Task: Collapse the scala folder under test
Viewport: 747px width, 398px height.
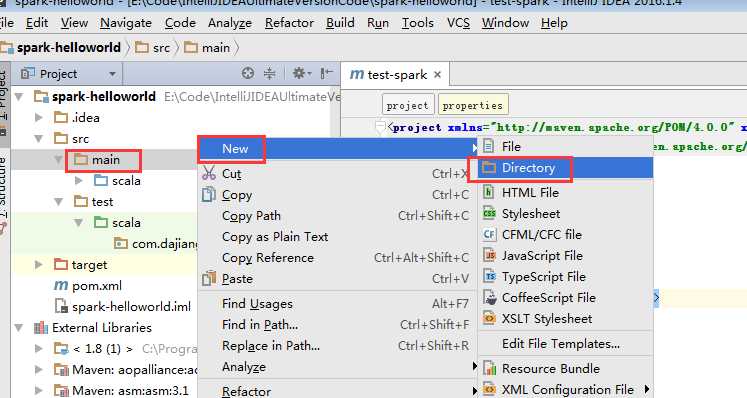Action: pos(79,223)
